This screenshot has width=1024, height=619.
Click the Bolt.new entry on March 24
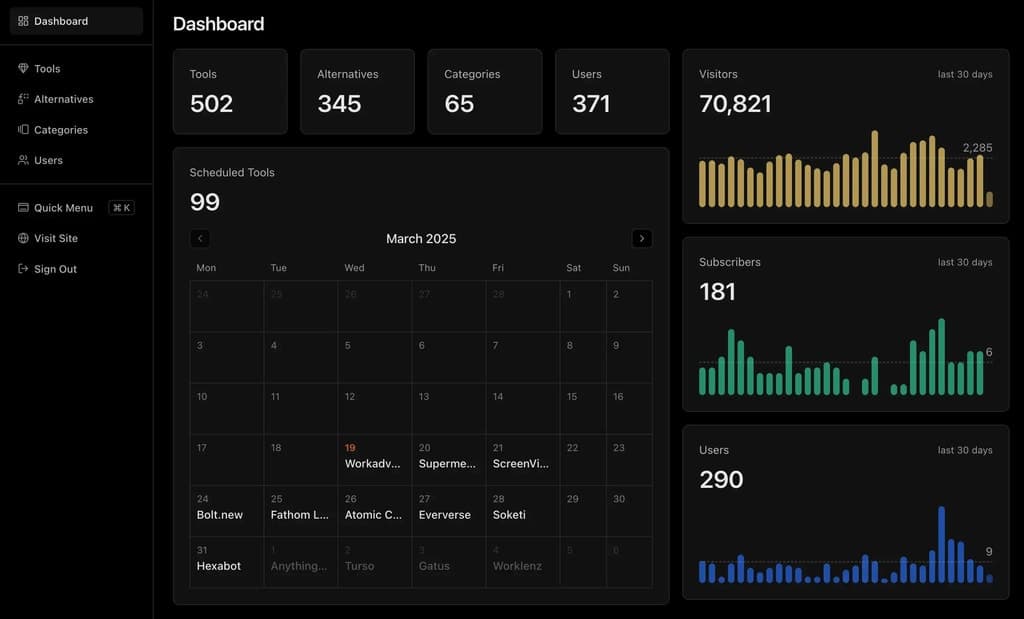(218, 514)
